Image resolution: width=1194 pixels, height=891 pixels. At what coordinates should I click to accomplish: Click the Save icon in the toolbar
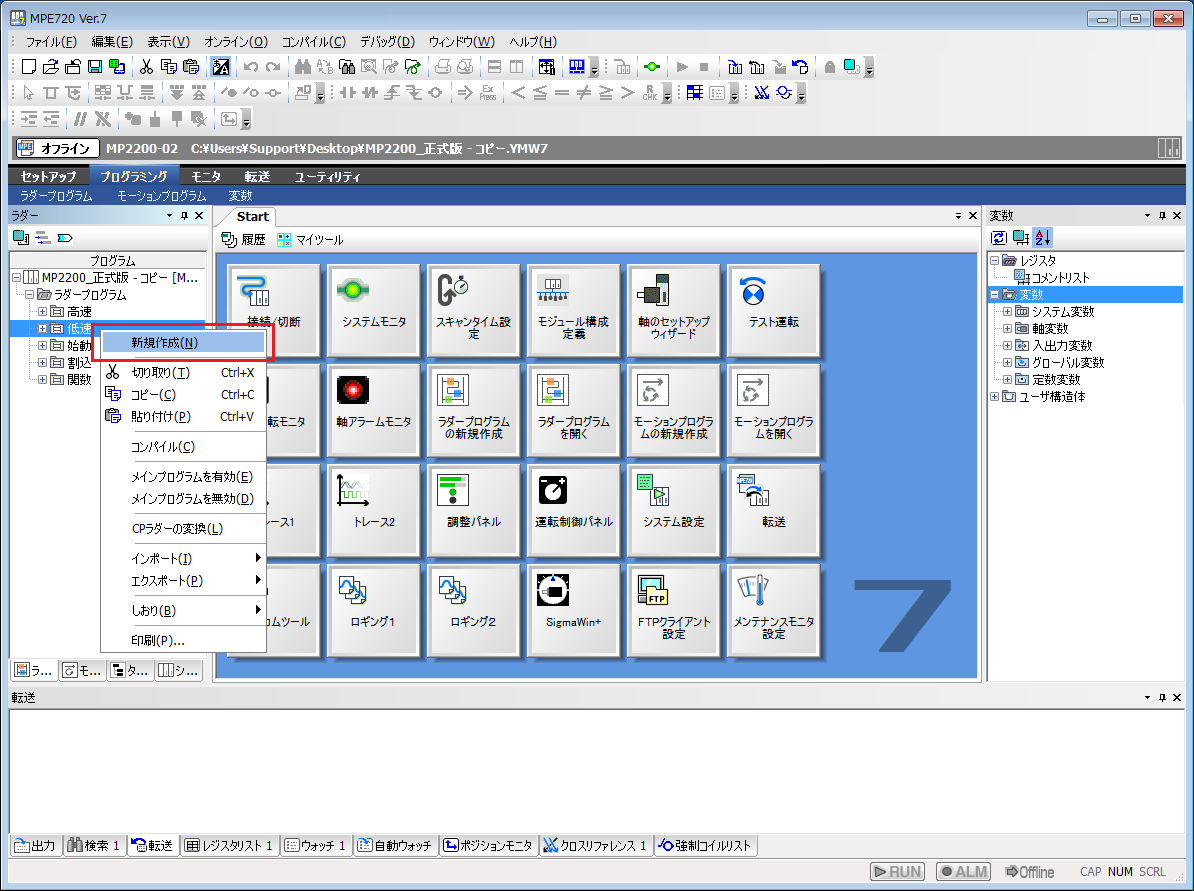click(x=95, y=67)
